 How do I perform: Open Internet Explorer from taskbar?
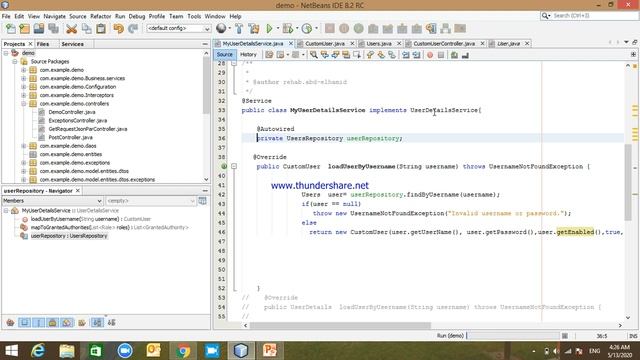(x=38, y=351)
